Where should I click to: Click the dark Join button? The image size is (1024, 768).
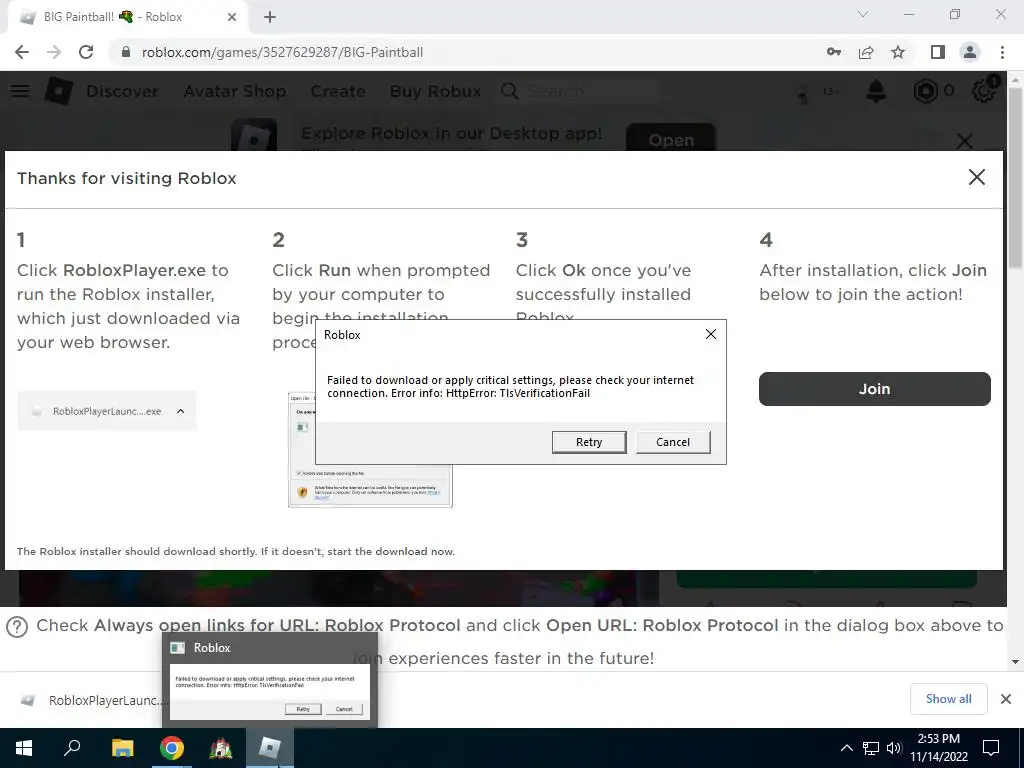874,389
